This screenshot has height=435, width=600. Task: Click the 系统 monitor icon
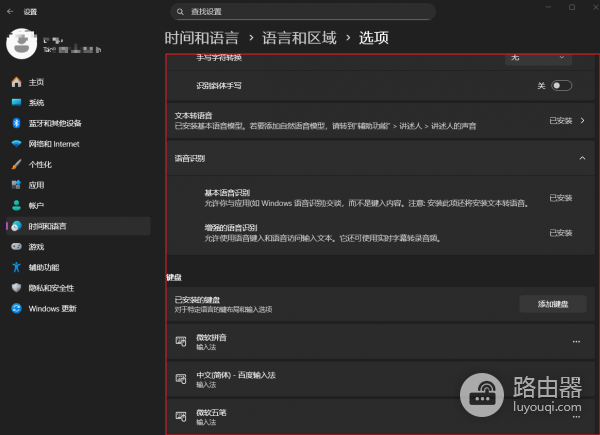16,103
